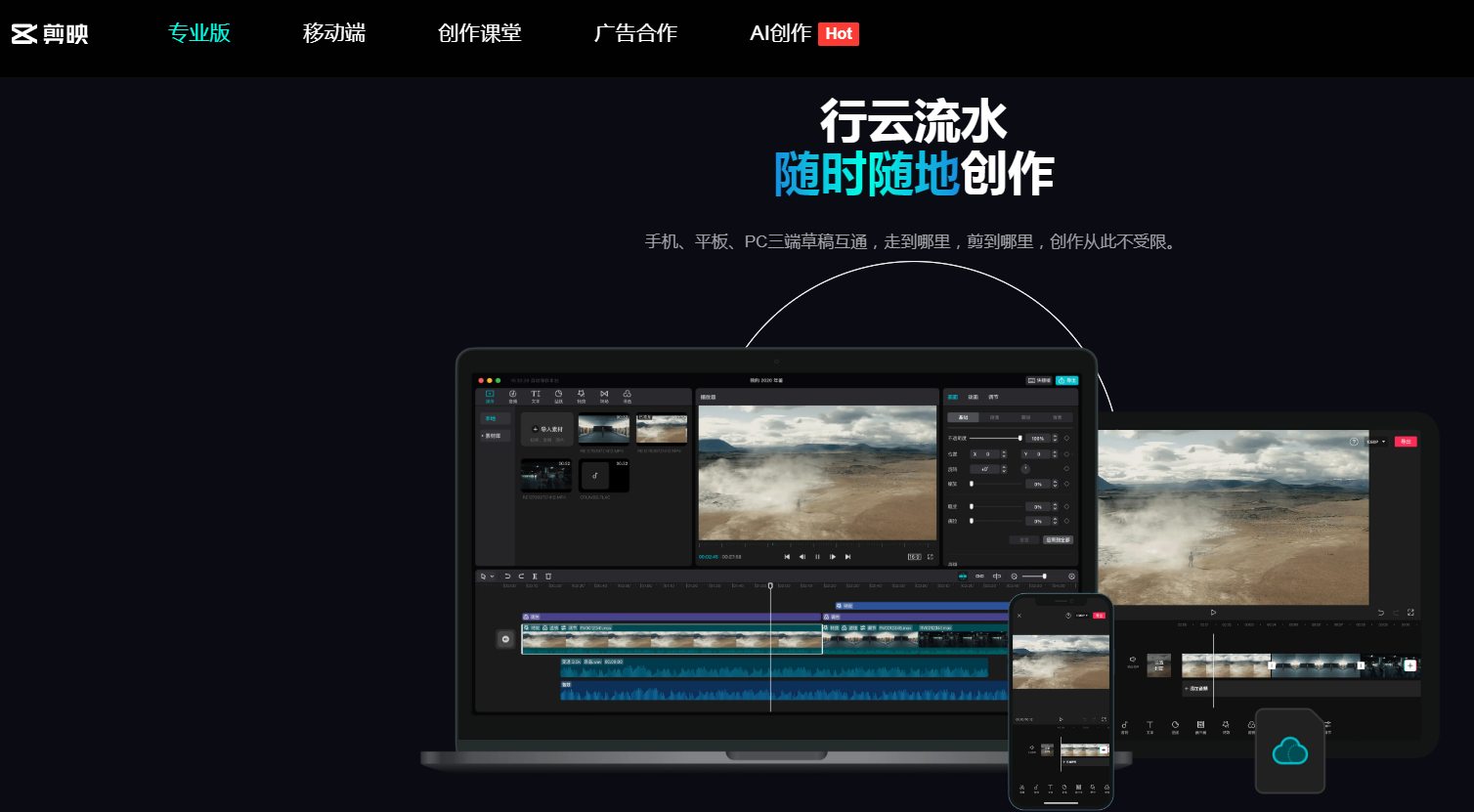Viewport: 1474px width, 812px height.
Task: Click the trash delete icon above the timeline
Action: coord(548,577)
